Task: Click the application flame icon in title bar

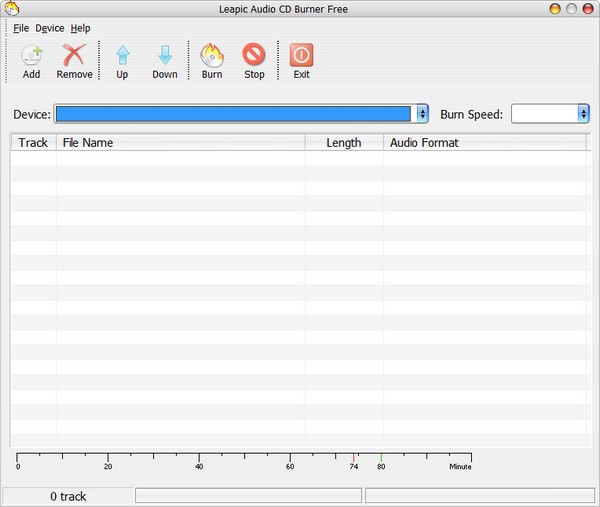Action: [x=11, y=8]
